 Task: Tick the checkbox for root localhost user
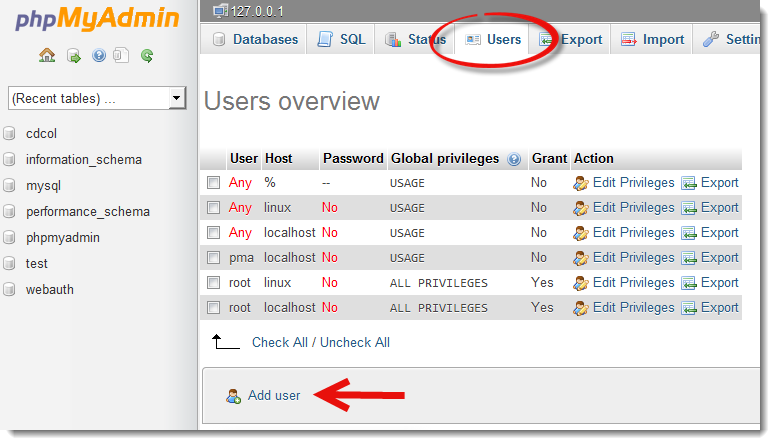214,307
